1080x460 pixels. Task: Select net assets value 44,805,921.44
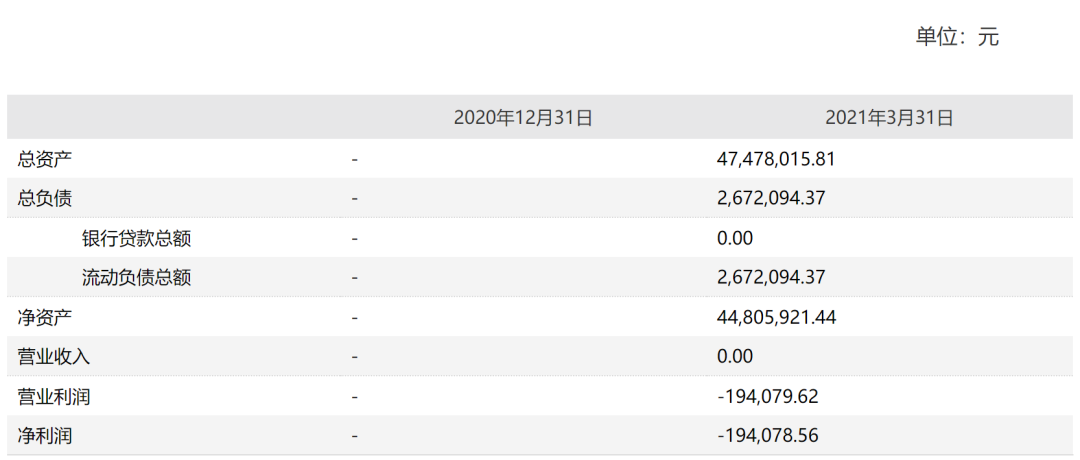tap(777, 318)
